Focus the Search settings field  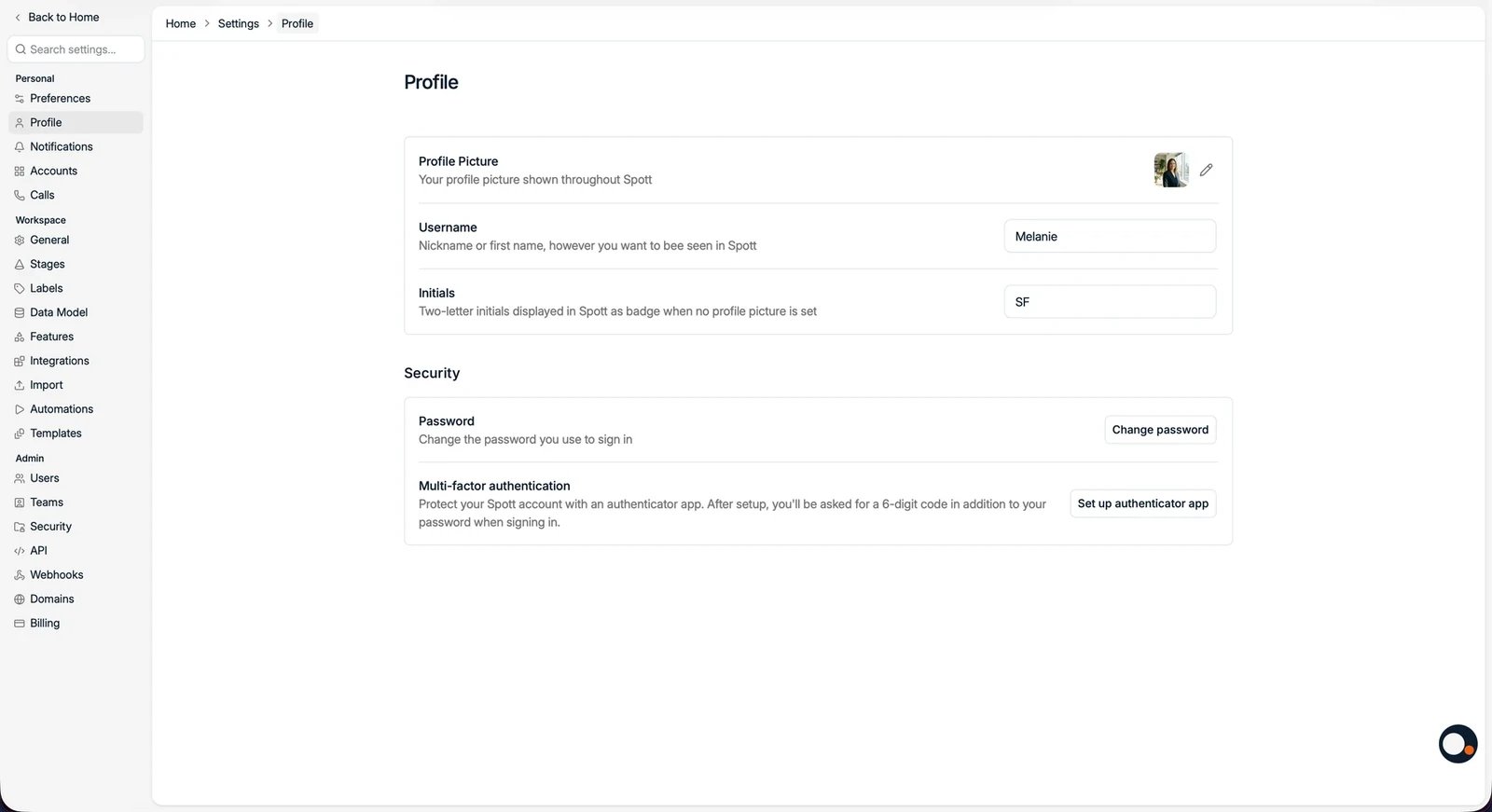[76, 49]
